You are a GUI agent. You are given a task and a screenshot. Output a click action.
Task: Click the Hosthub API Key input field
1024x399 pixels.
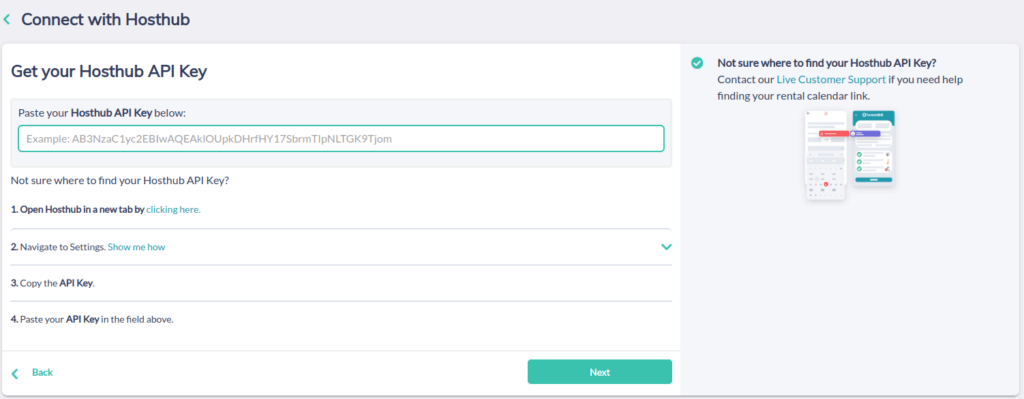pos(341,138)
